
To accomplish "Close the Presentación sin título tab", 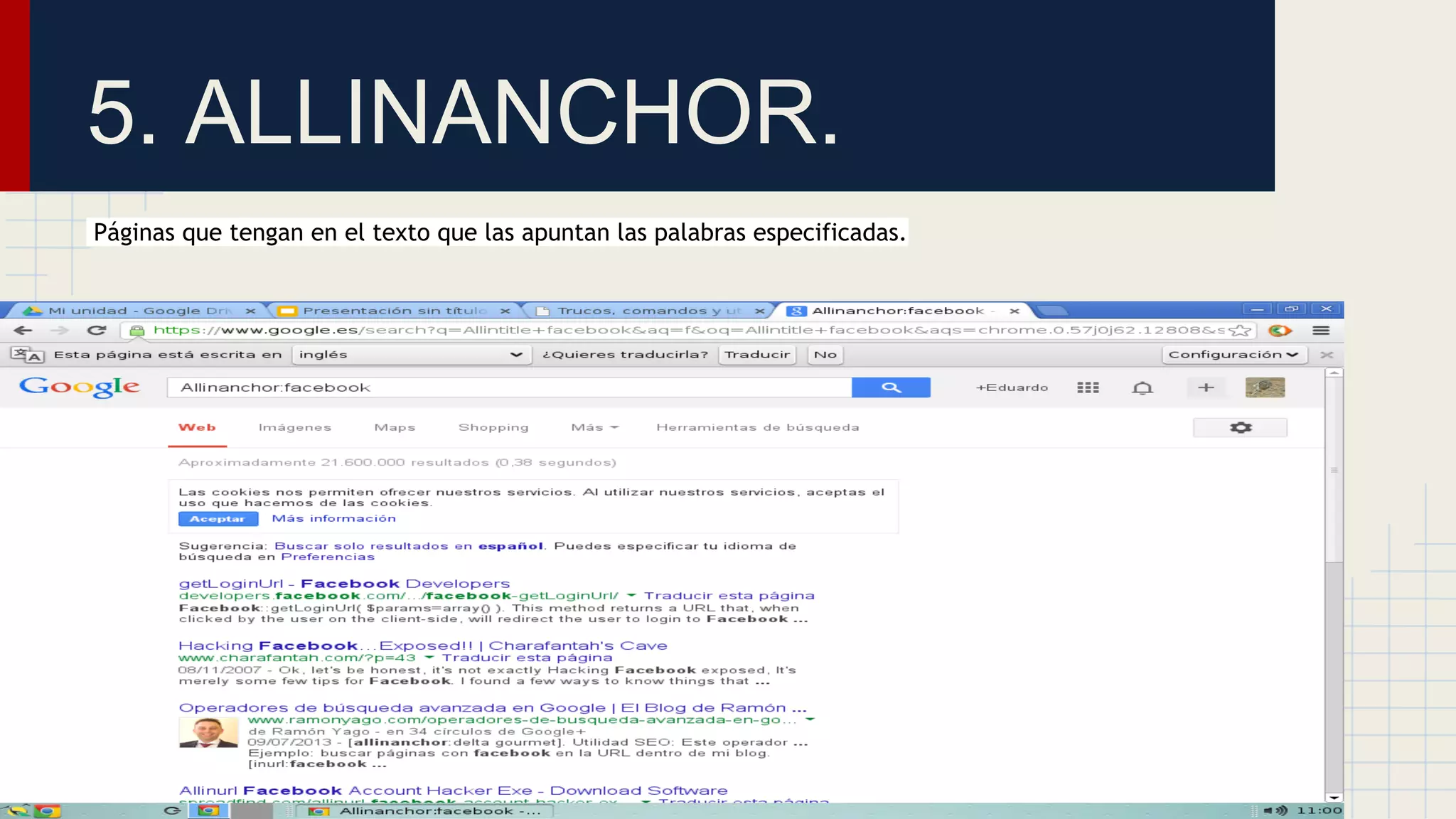I will 505,311.
